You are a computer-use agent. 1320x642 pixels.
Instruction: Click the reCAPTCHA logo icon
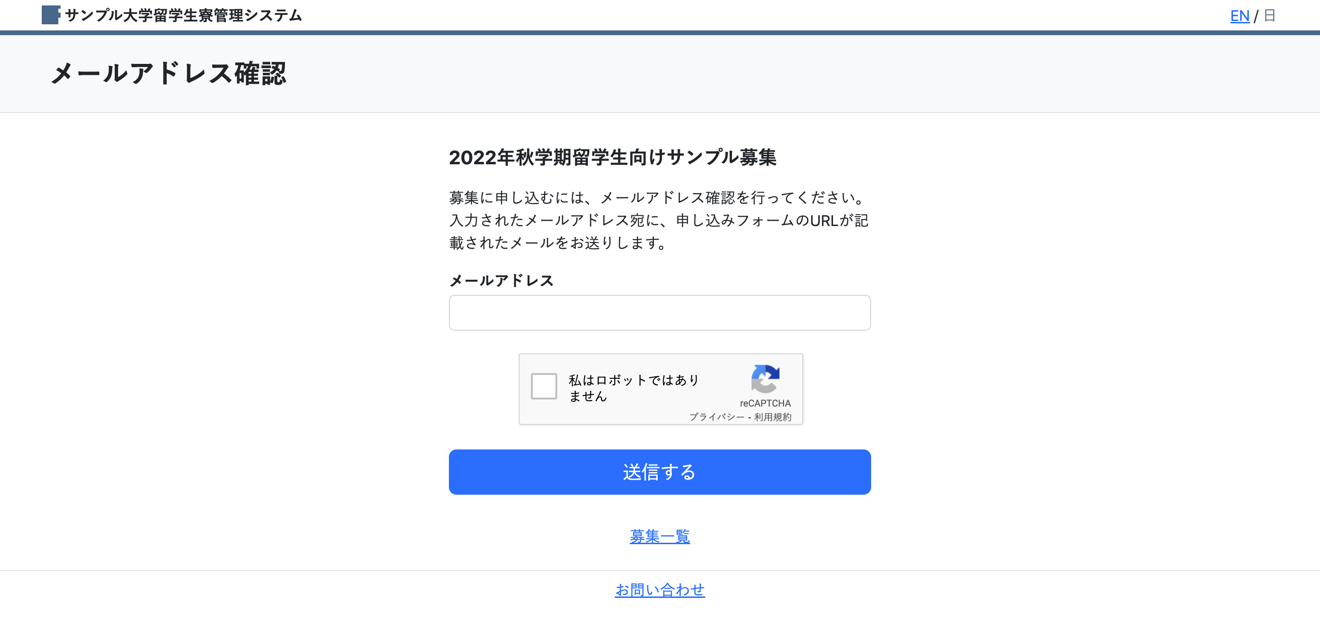(765, 379)
